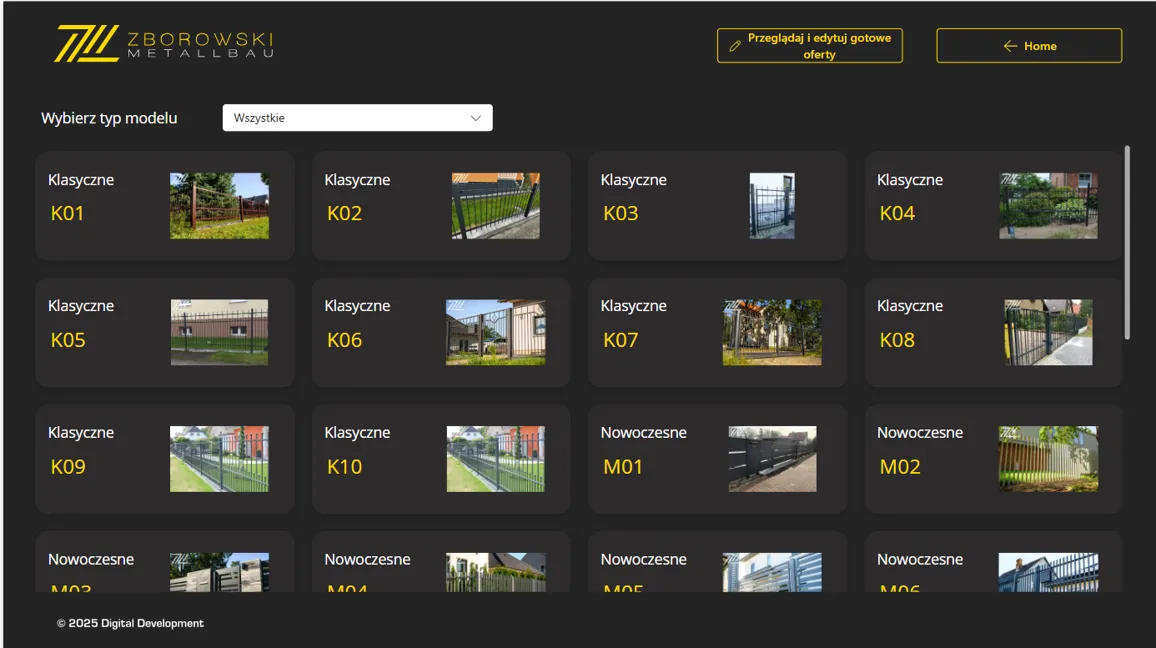This screenshot has width=1156, height=648.
Task: Click the back arrow icon beside Home
Action: pyautogui.click(x=1010, y=46)
